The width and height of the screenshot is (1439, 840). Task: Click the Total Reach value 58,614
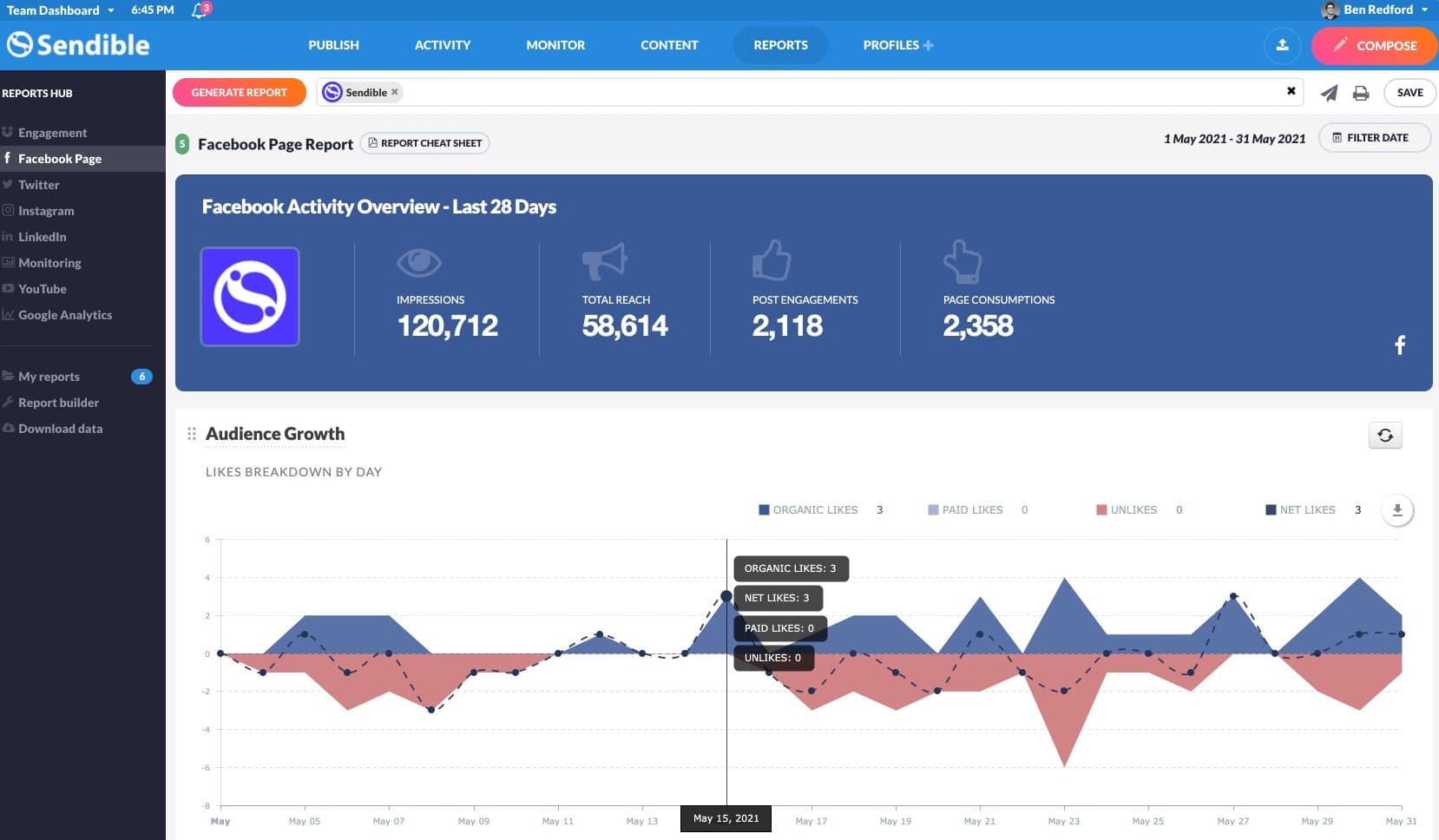[625, 326]
